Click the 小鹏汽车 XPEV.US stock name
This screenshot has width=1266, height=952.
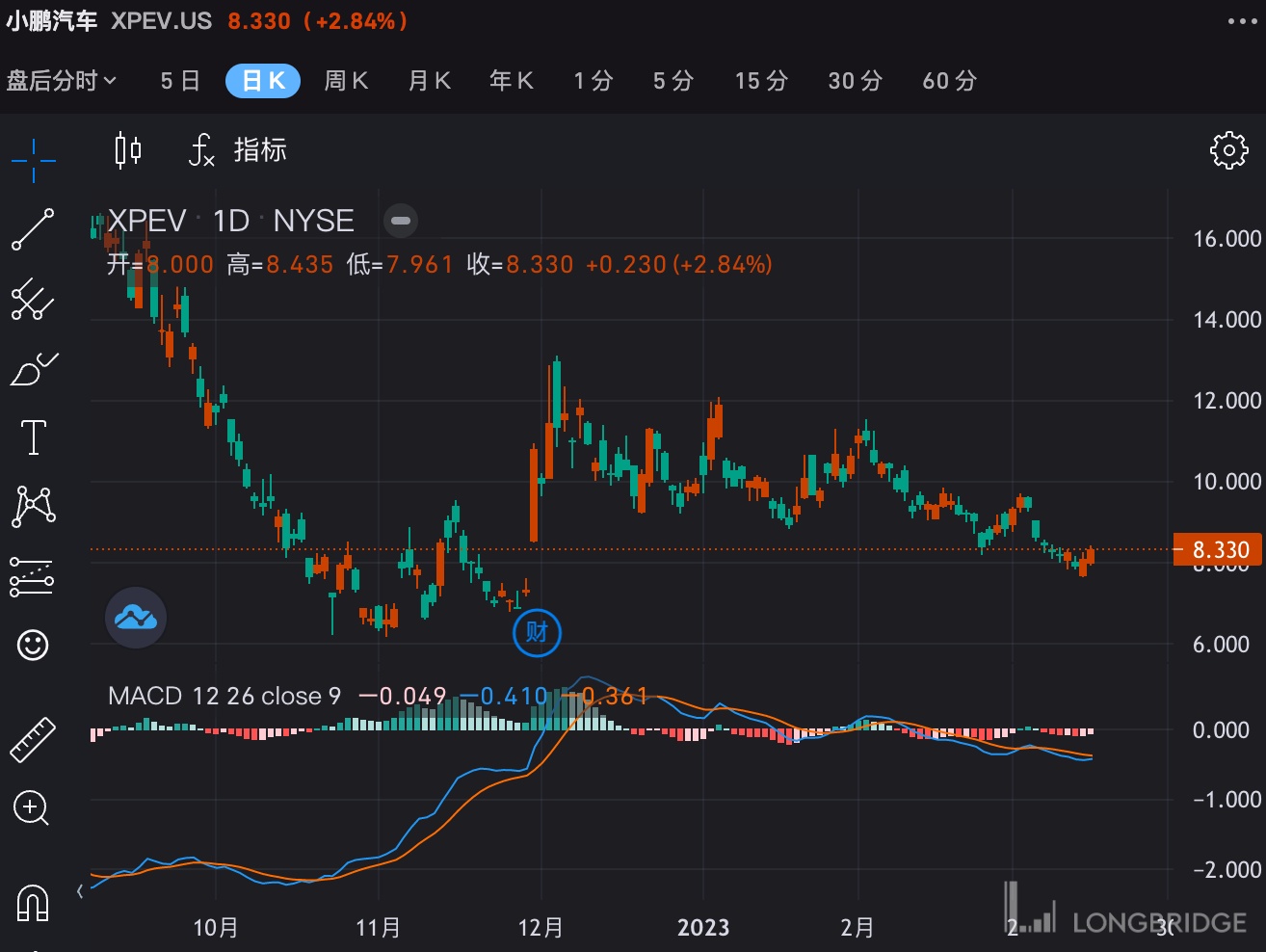pos(109,21)
